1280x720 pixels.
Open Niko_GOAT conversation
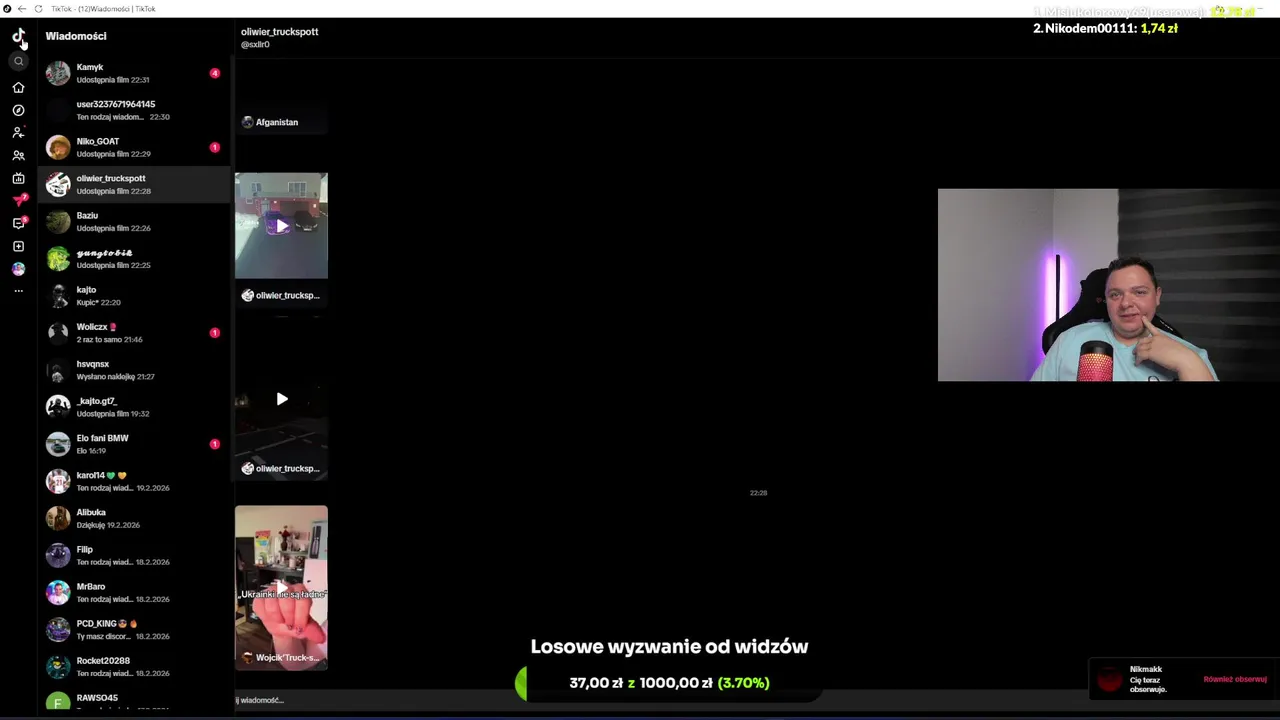[134, 147]
